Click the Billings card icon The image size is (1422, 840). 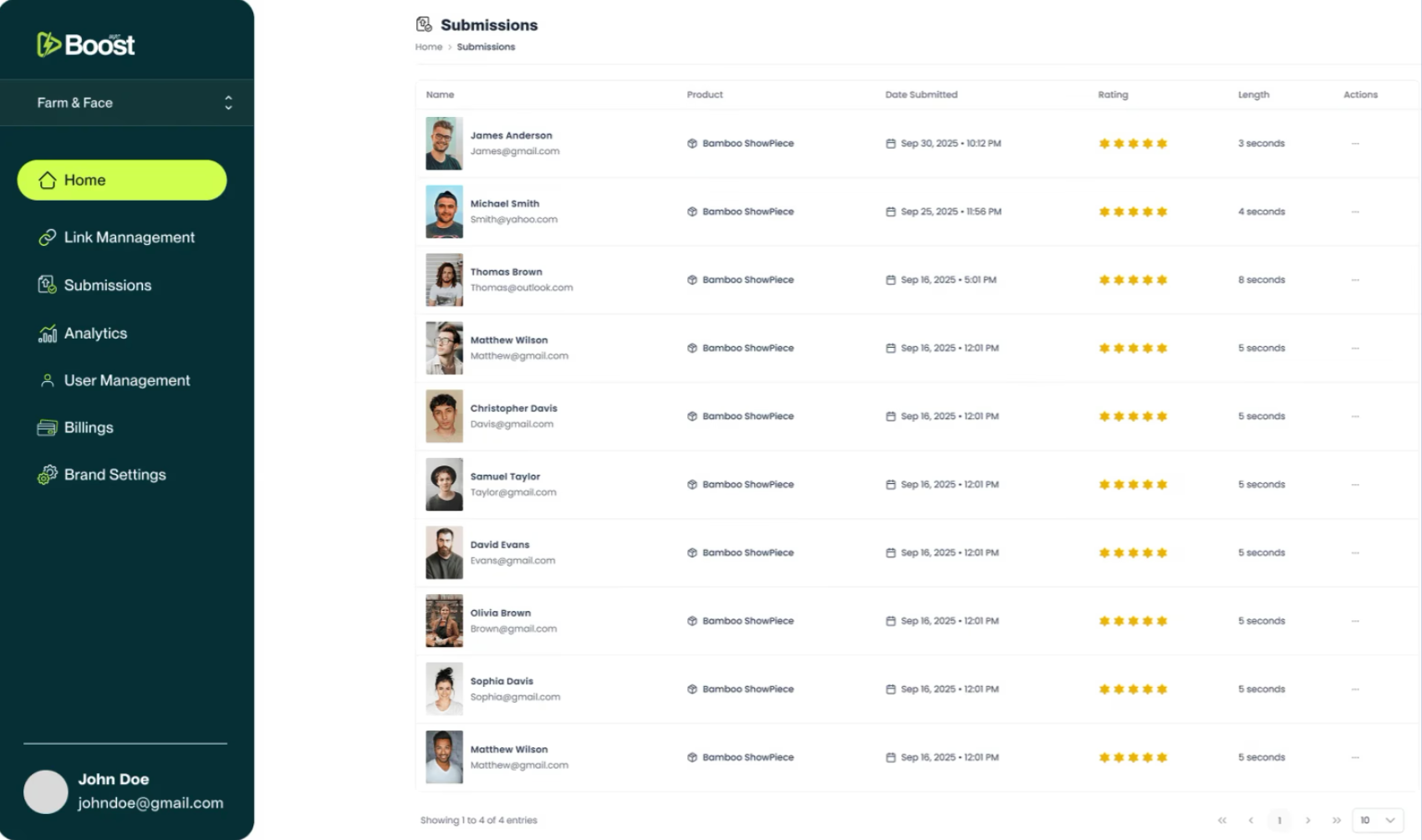coord(47,428)
